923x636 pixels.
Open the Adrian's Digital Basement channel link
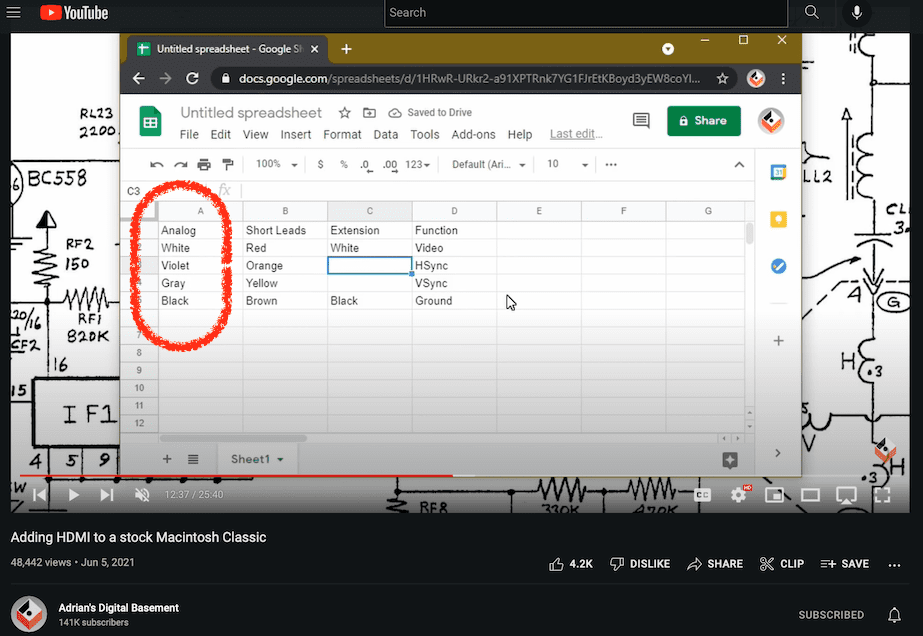point(118,608)
